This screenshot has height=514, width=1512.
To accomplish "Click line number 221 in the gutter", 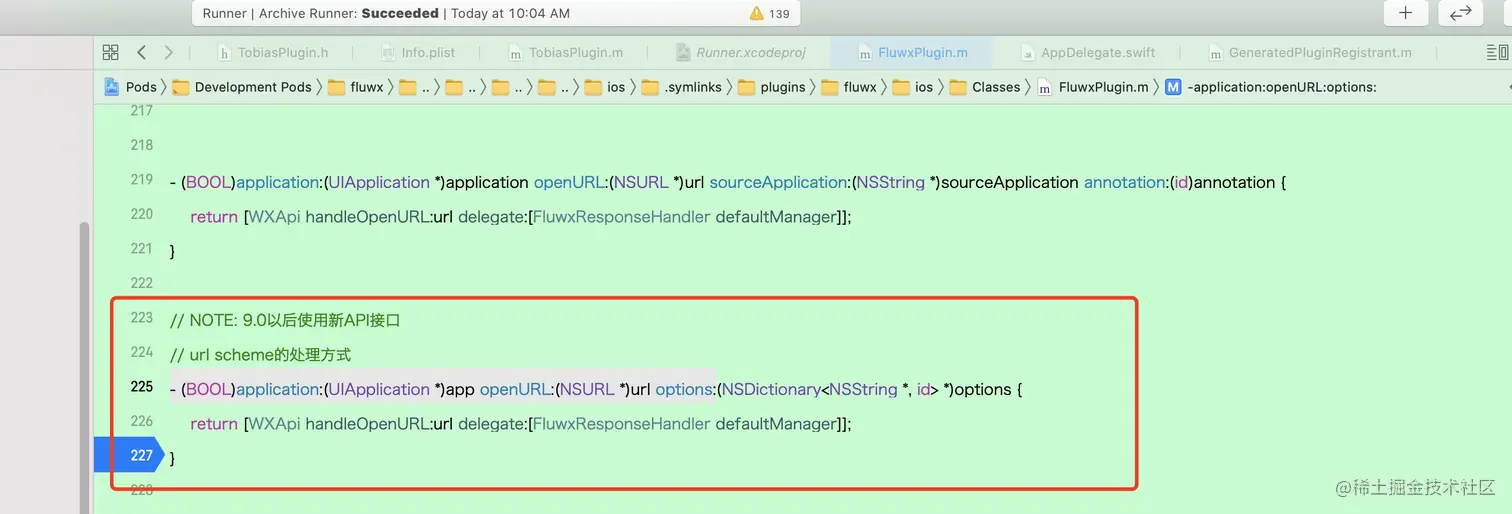I will pyautogui.click(x=142, y=249).
